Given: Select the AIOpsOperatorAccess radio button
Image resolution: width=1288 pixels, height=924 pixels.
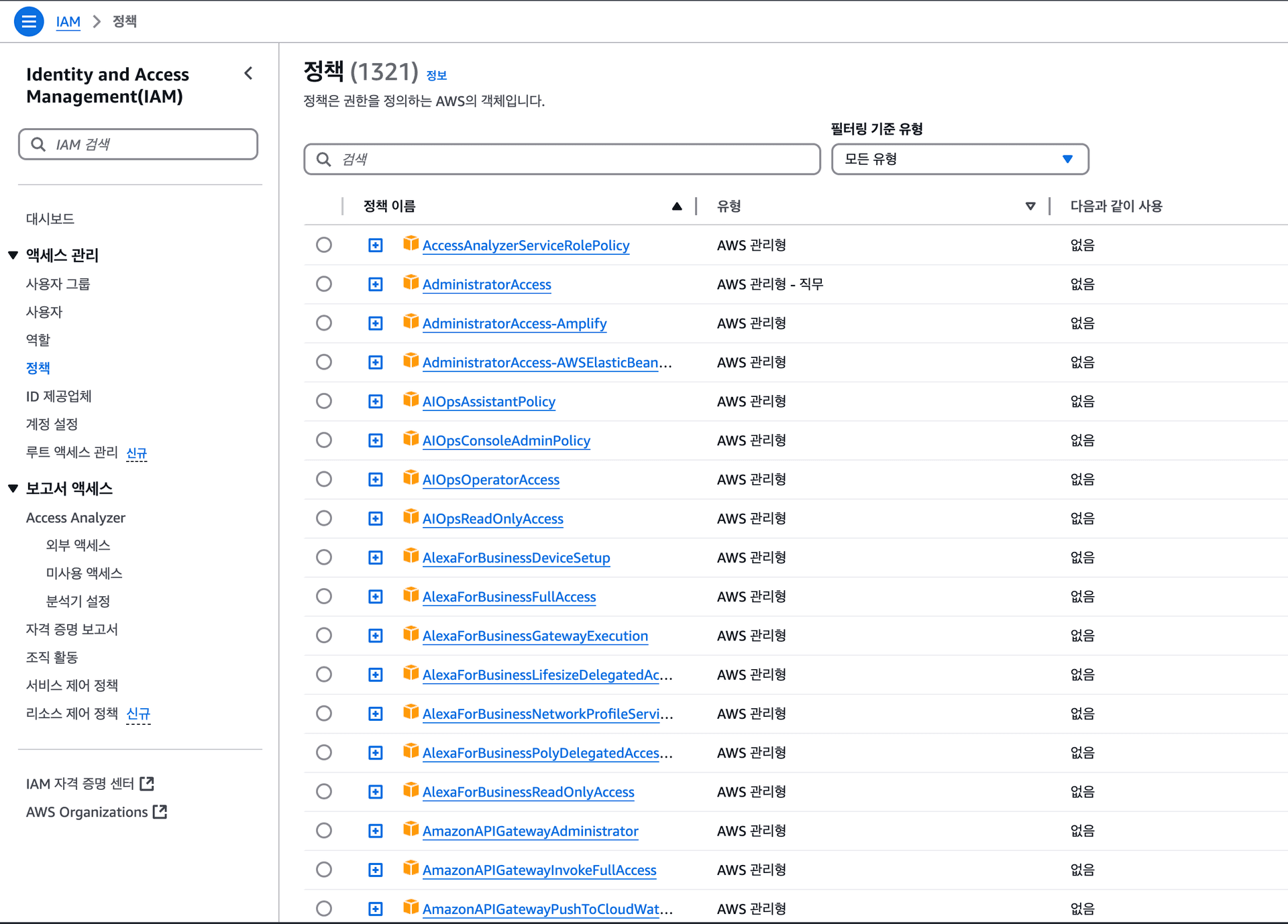Looking at the screenshot, I should (x=324, y=479).
